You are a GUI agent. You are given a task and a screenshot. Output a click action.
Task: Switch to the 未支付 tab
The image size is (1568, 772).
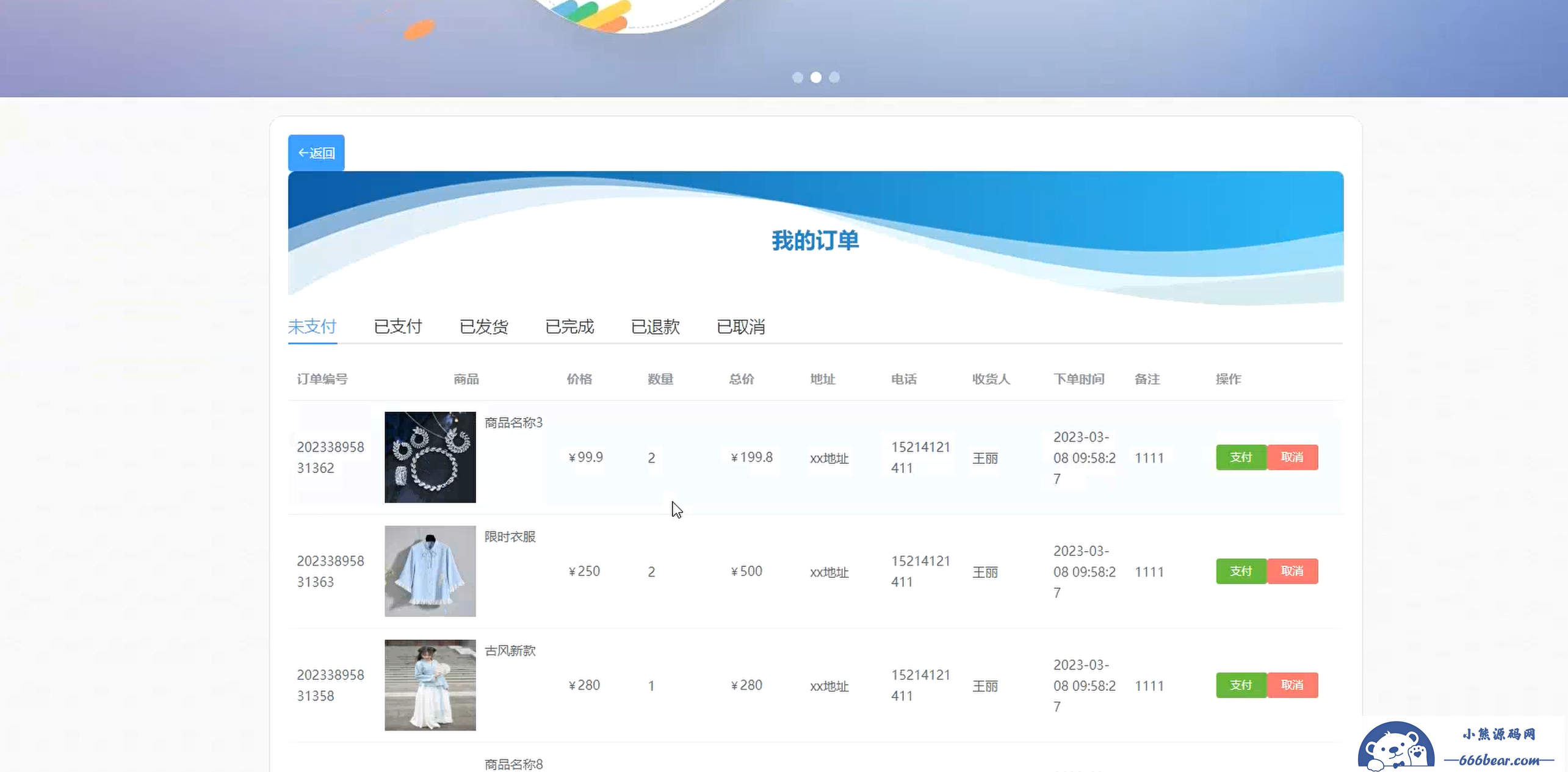point(312,326)
